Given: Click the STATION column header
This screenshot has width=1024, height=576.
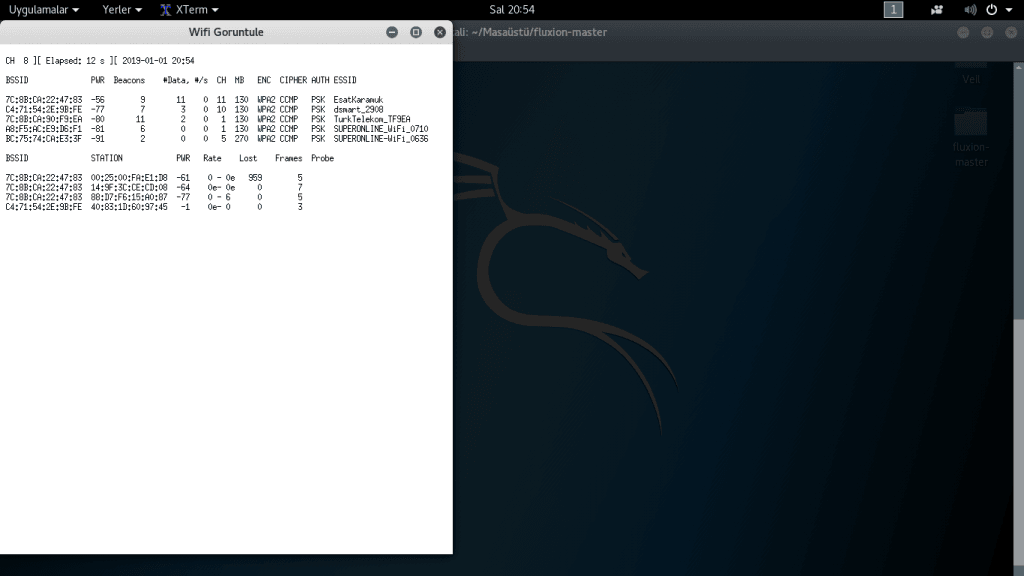Looking at the screenshot, I should [106, 158].
